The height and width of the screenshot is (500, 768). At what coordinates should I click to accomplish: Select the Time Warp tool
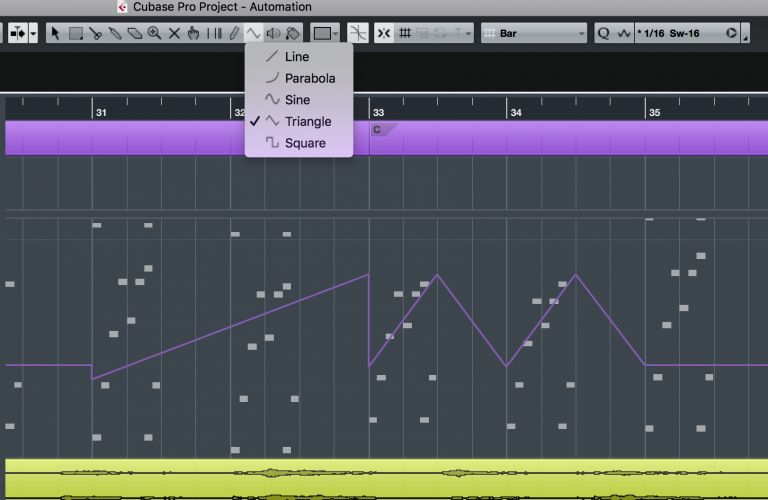click(214, 33)
